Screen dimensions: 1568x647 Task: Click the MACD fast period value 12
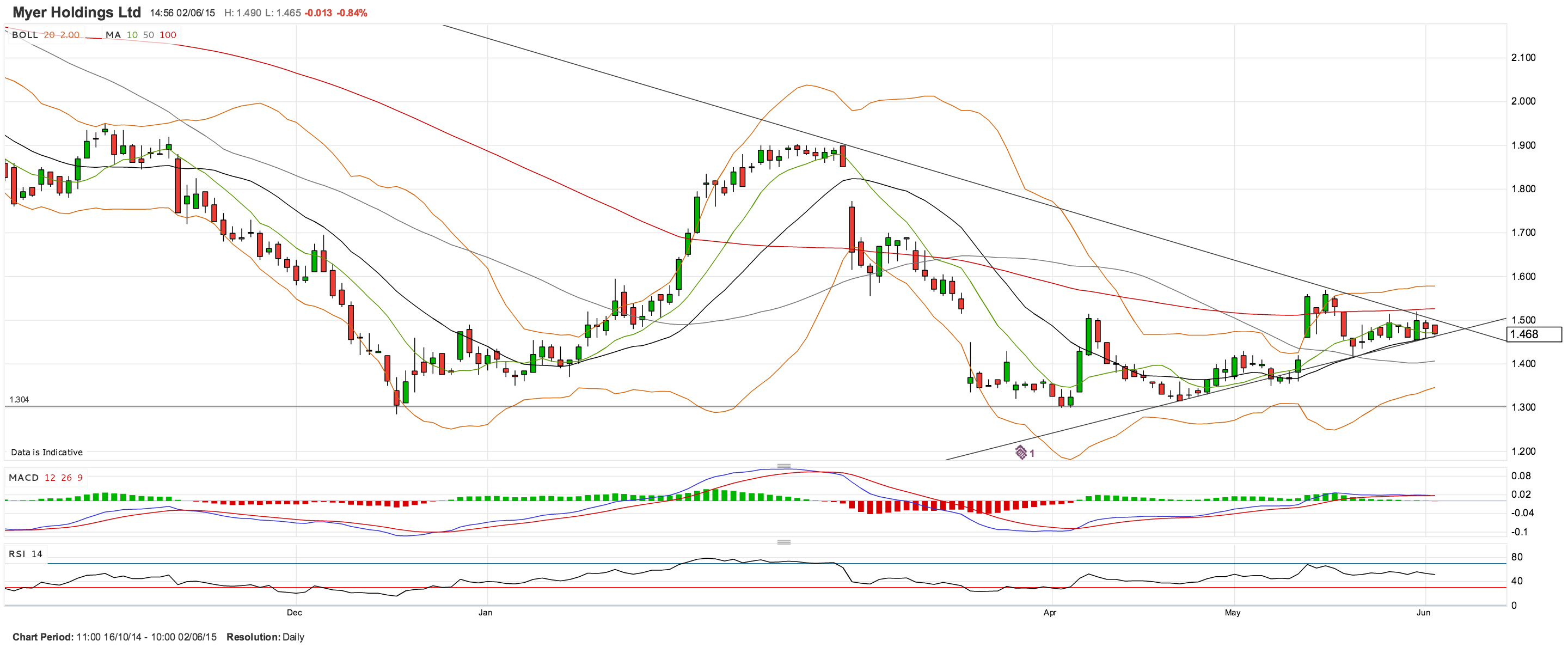click(x=50, y=477)
